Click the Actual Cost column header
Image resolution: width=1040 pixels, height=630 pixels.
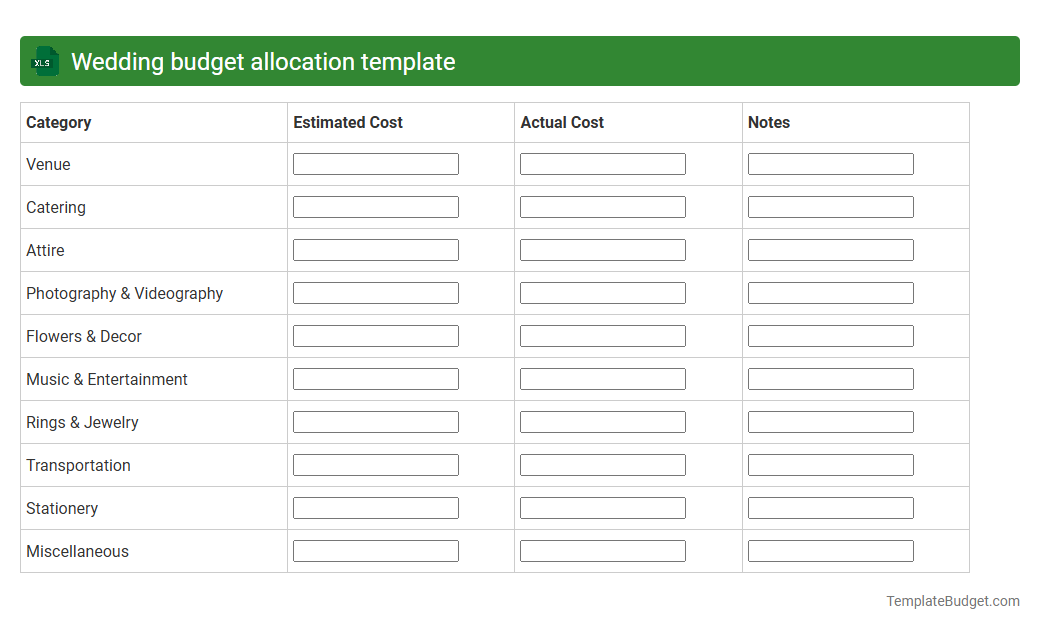click(x=562, y=122)
